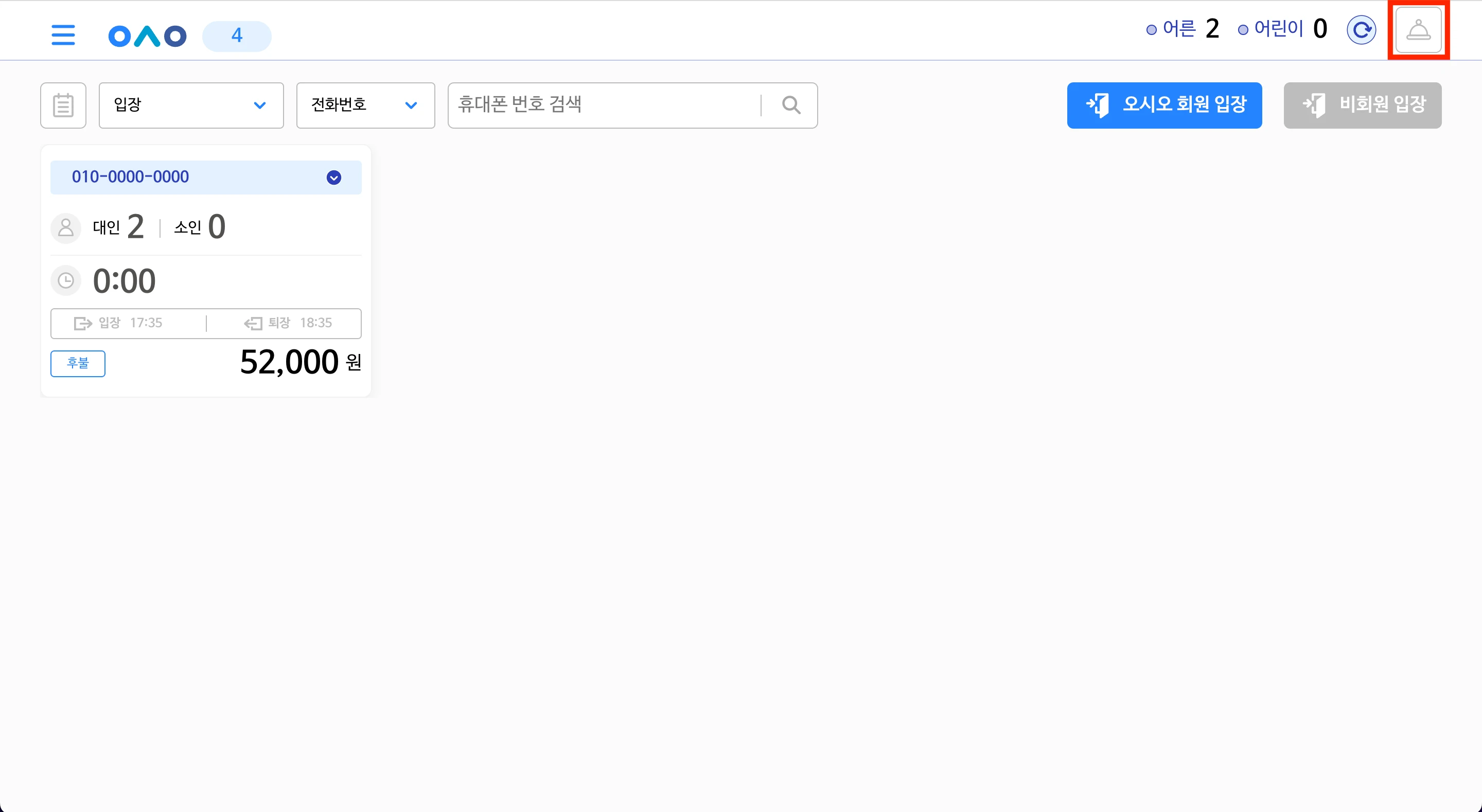Image resolution: width=1482 pixels, height=812 pixels.
Task: Click the refresh icon in header
Action: 1361,30
